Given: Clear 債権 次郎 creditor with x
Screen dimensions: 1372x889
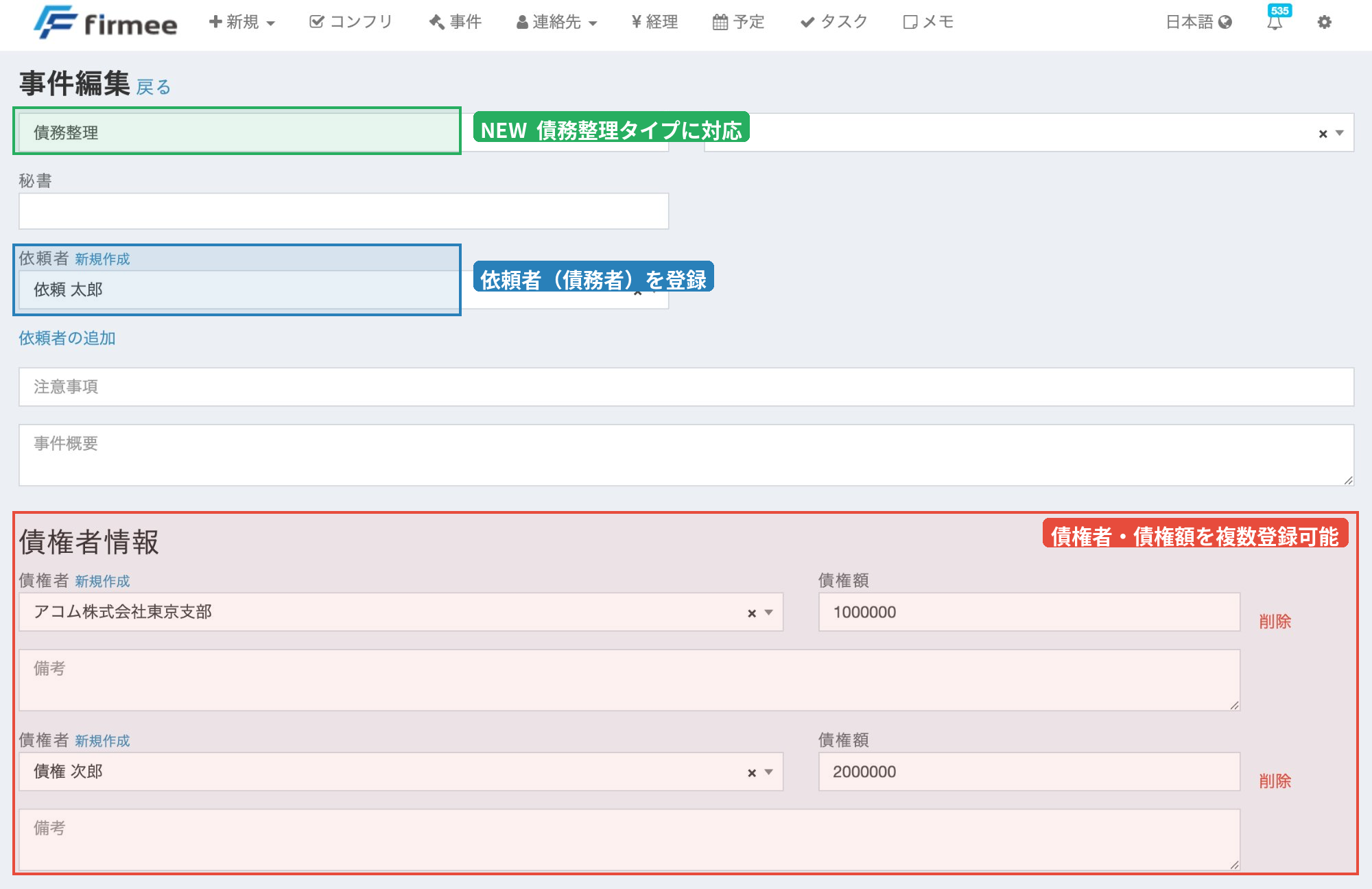Looking at the screenshot, I should (x=752, y=773).
